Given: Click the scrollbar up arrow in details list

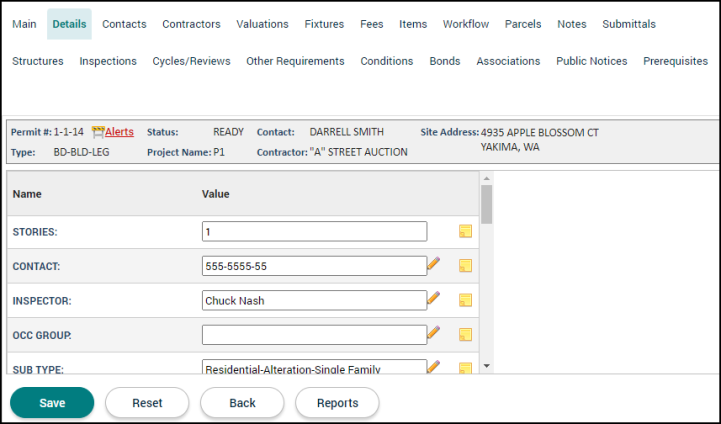Looking at the screenshot, I should 487,179.
